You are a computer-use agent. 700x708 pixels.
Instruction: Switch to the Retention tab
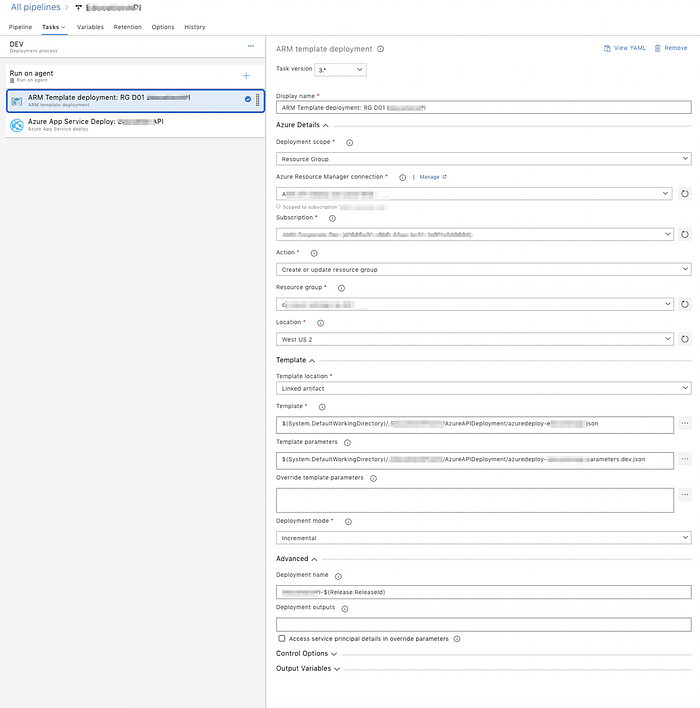tap(128, 27)
